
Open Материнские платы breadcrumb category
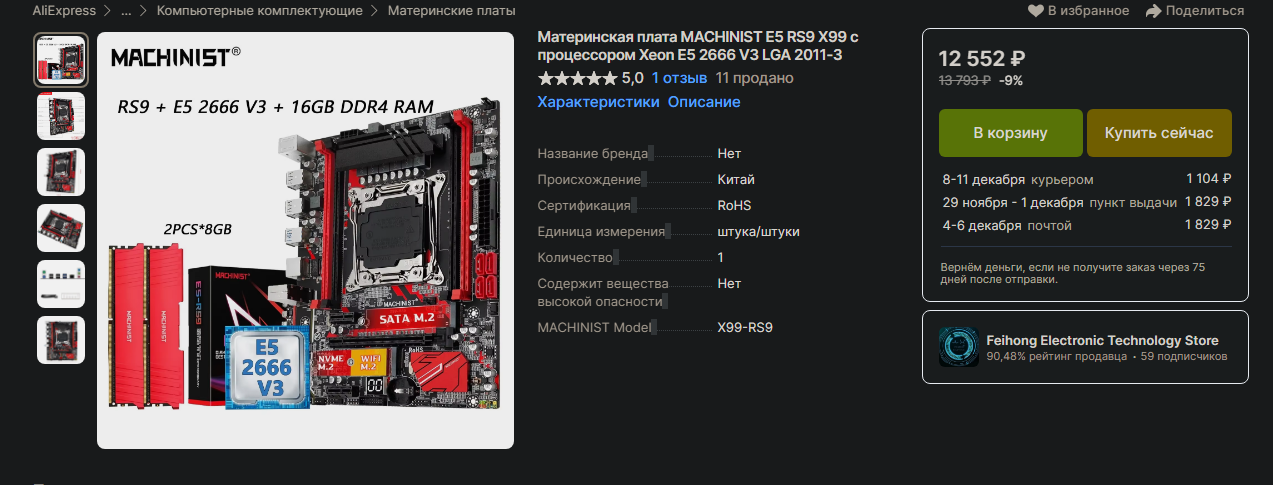point(451,11)
